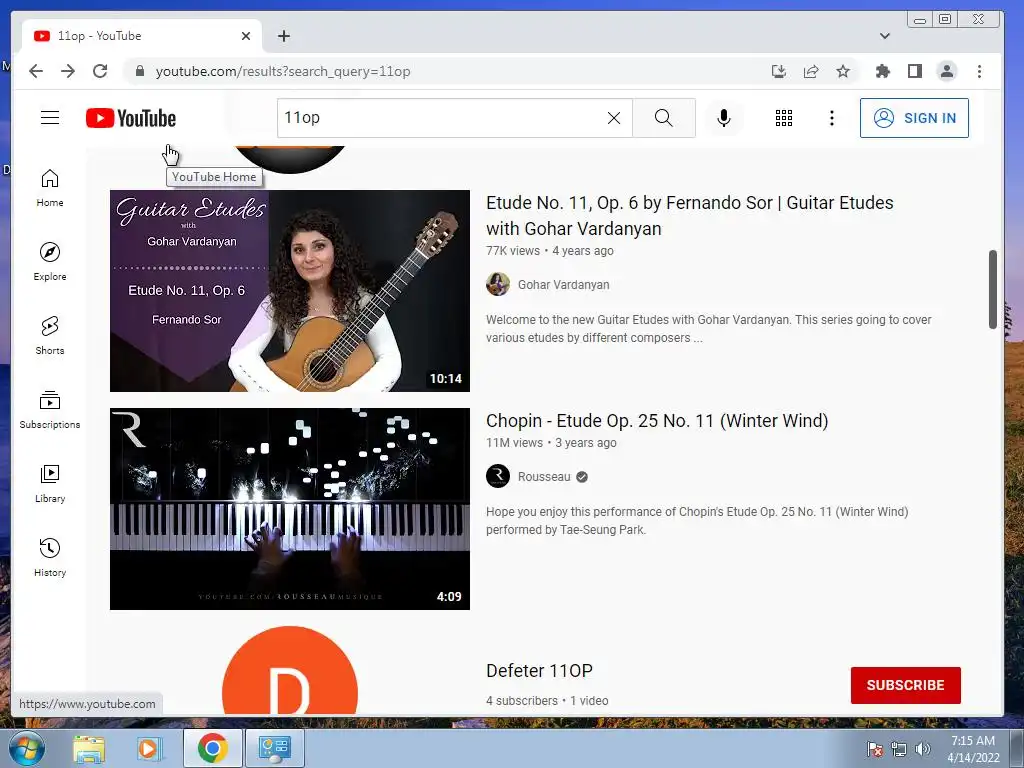This screenshot has width=1024, height=768.
Task: Go forward with browser forward arrow
Action: [x=68, y=71]
